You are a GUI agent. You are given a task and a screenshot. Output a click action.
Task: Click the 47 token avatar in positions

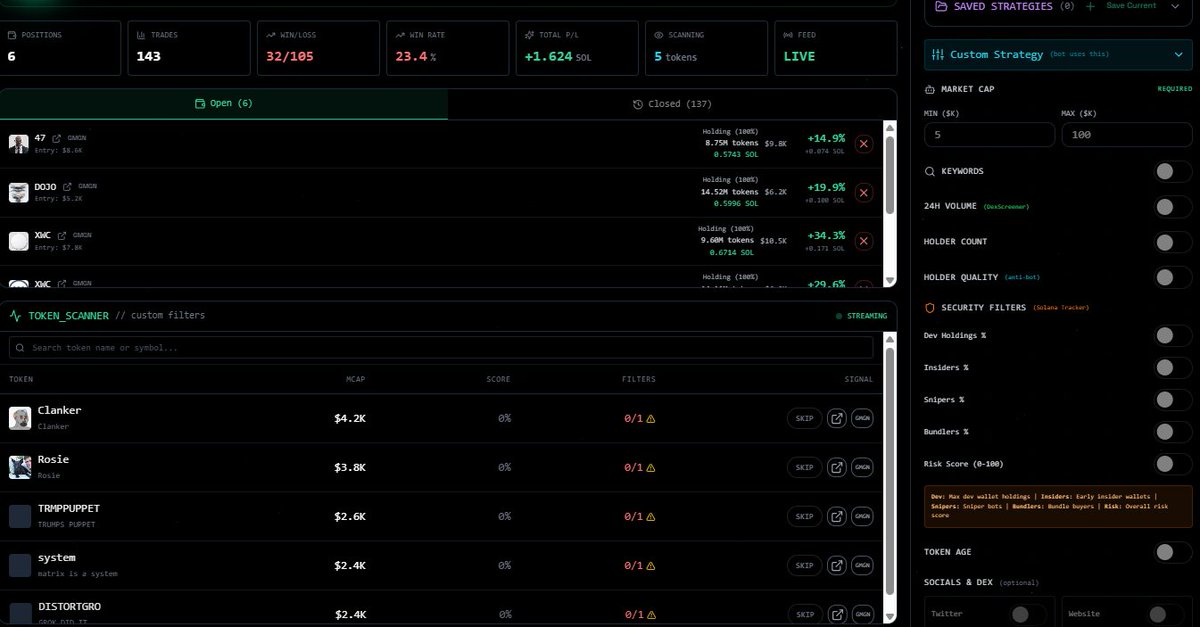pos(18,144)
